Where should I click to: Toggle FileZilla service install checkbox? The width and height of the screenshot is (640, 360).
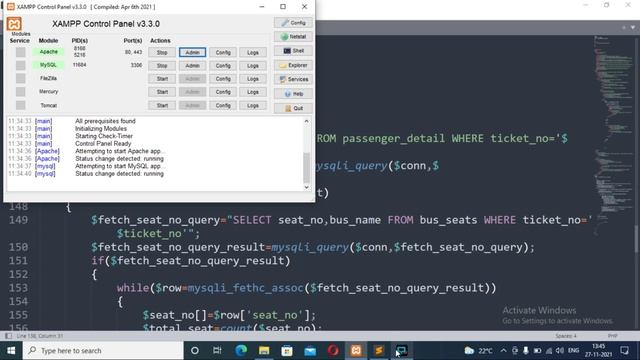[20, 78]
